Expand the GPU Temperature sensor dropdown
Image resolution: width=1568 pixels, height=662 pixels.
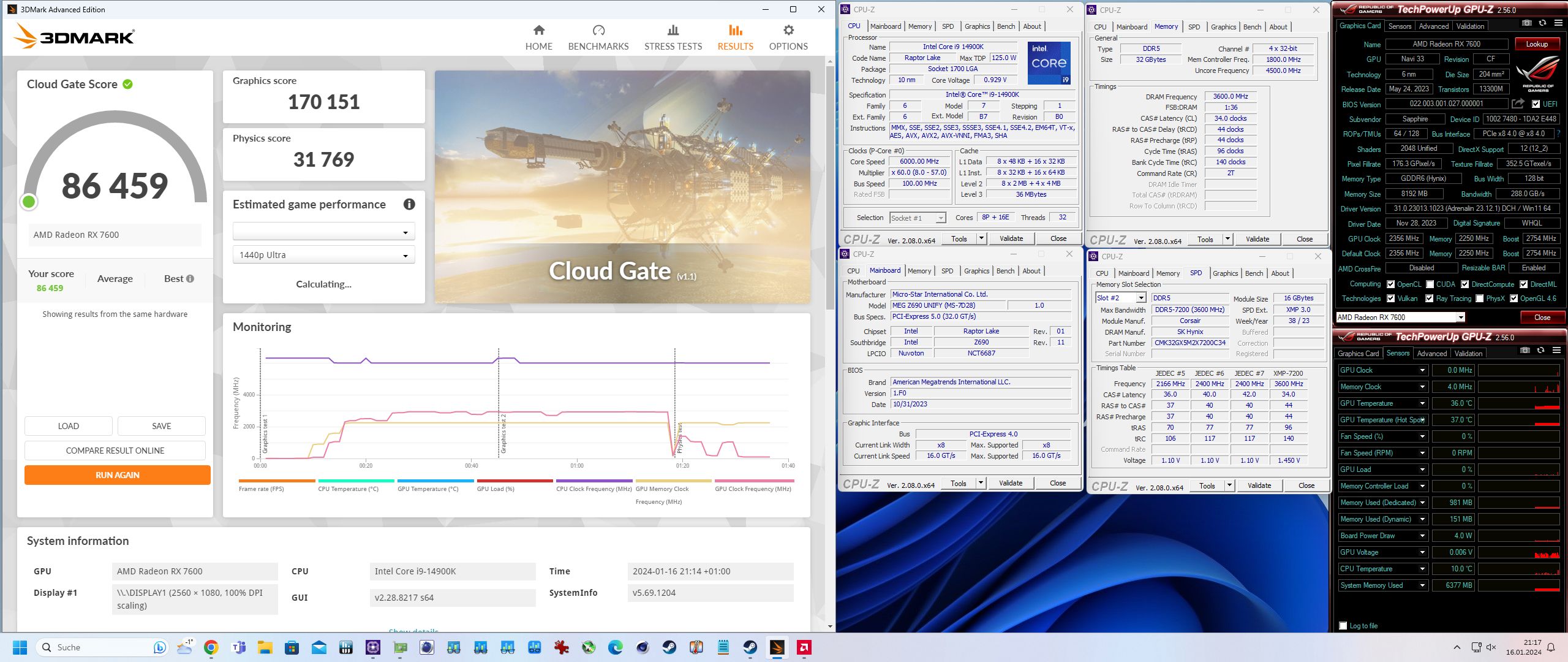[1423, 403]
